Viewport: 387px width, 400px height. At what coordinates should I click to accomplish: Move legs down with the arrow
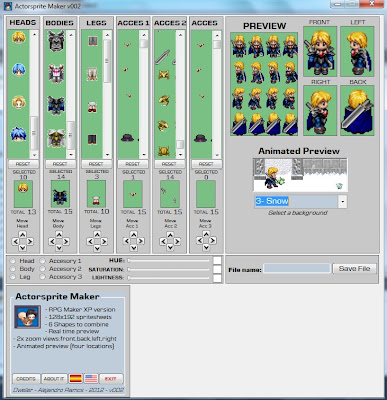[x=97, y=248]
